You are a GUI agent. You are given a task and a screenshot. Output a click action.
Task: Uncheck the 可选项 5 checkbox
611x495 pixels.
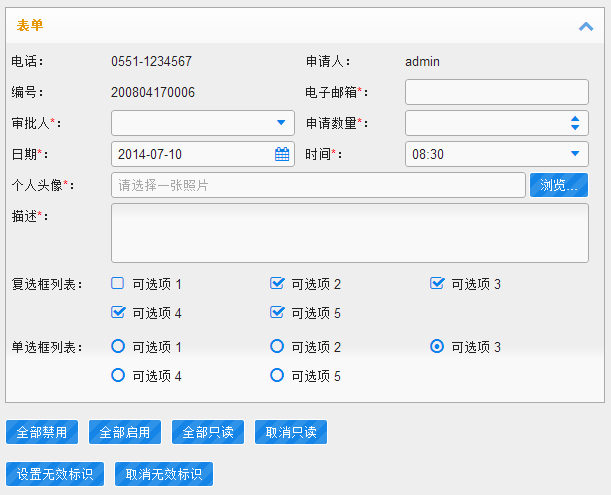[277, 312]
